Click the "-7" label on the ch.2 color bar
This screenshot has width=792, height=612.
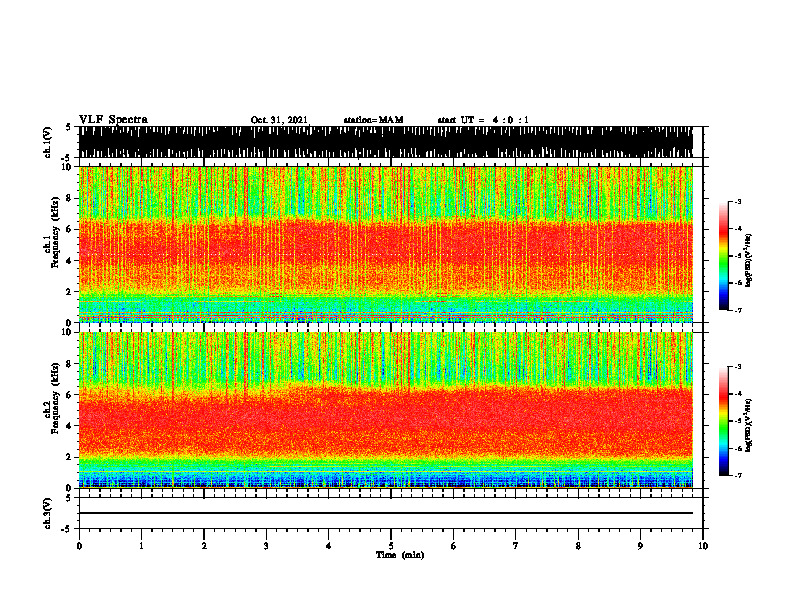pyautogui.click(x=738, y=475)
